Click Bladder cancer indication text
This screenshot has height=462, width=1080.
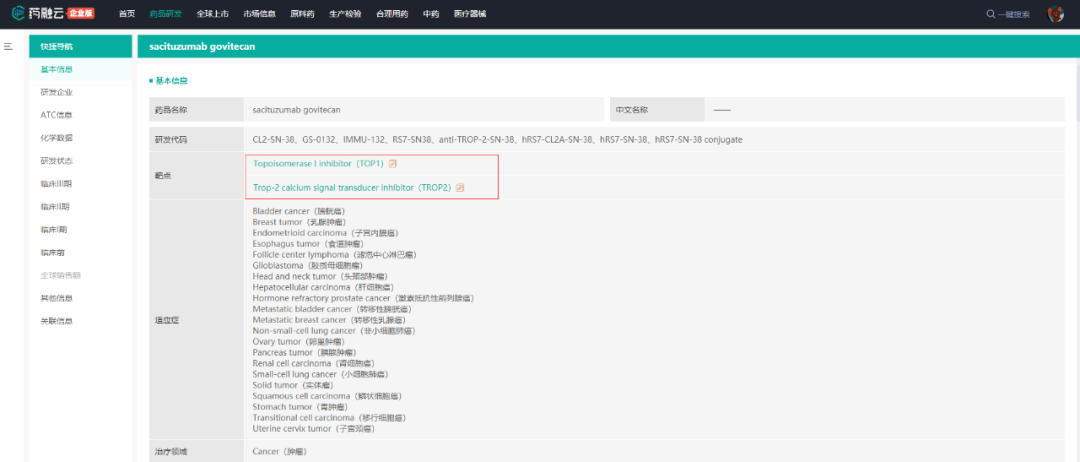(x=300, y=211)
